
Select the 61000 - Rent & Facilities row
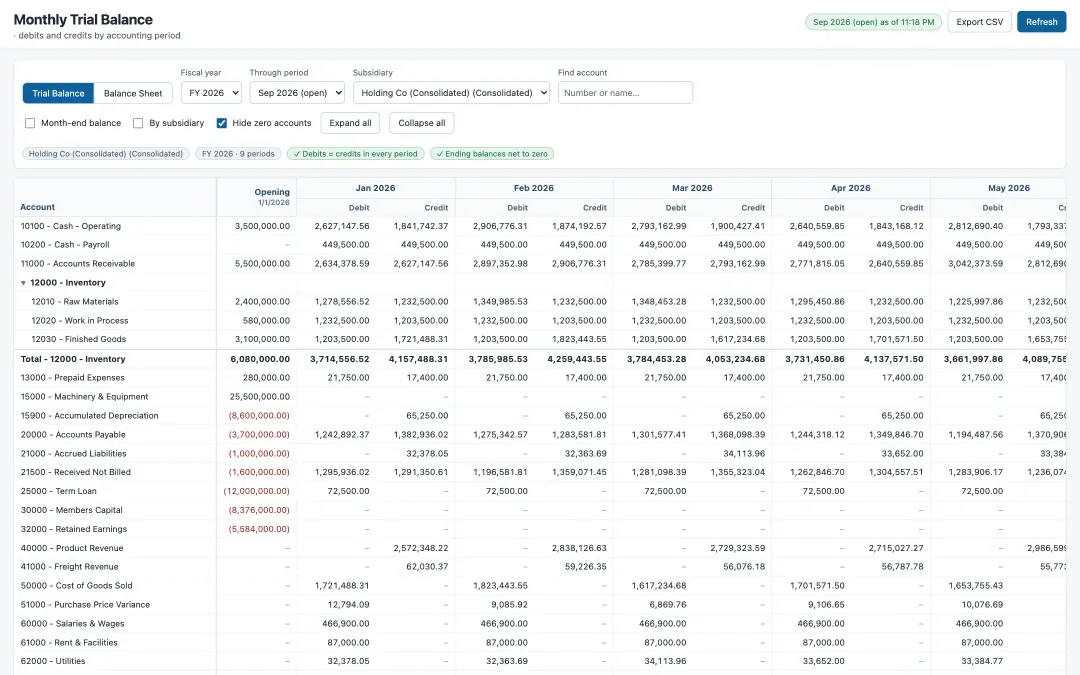540,643
